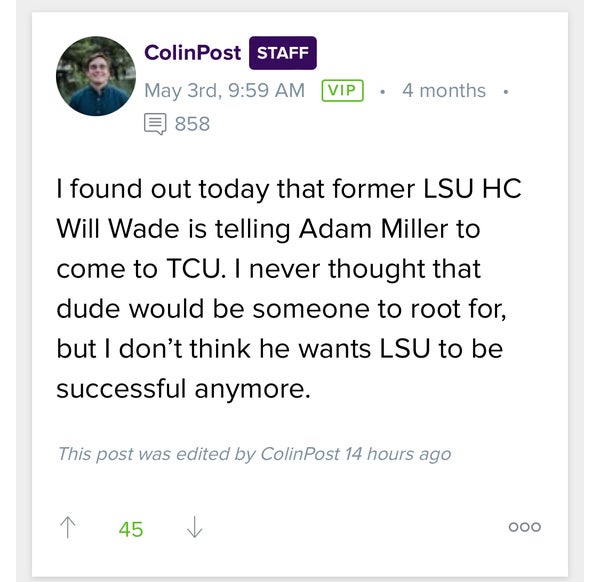Click the dot separator after 4 months

[x=506, y=92]
